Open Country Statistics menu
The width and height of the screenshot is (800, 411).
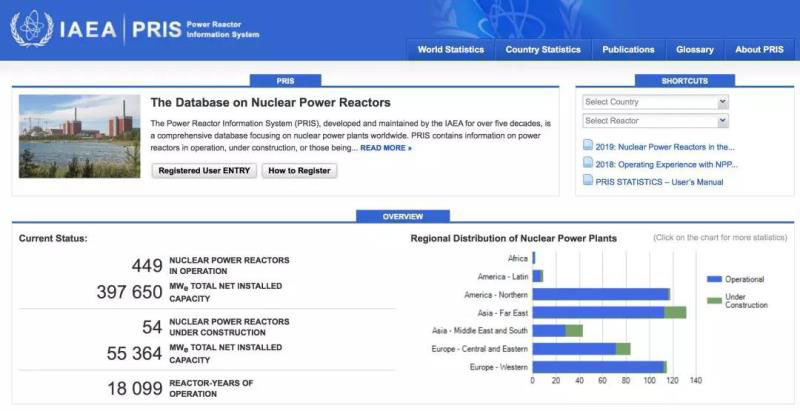point(543,49)
